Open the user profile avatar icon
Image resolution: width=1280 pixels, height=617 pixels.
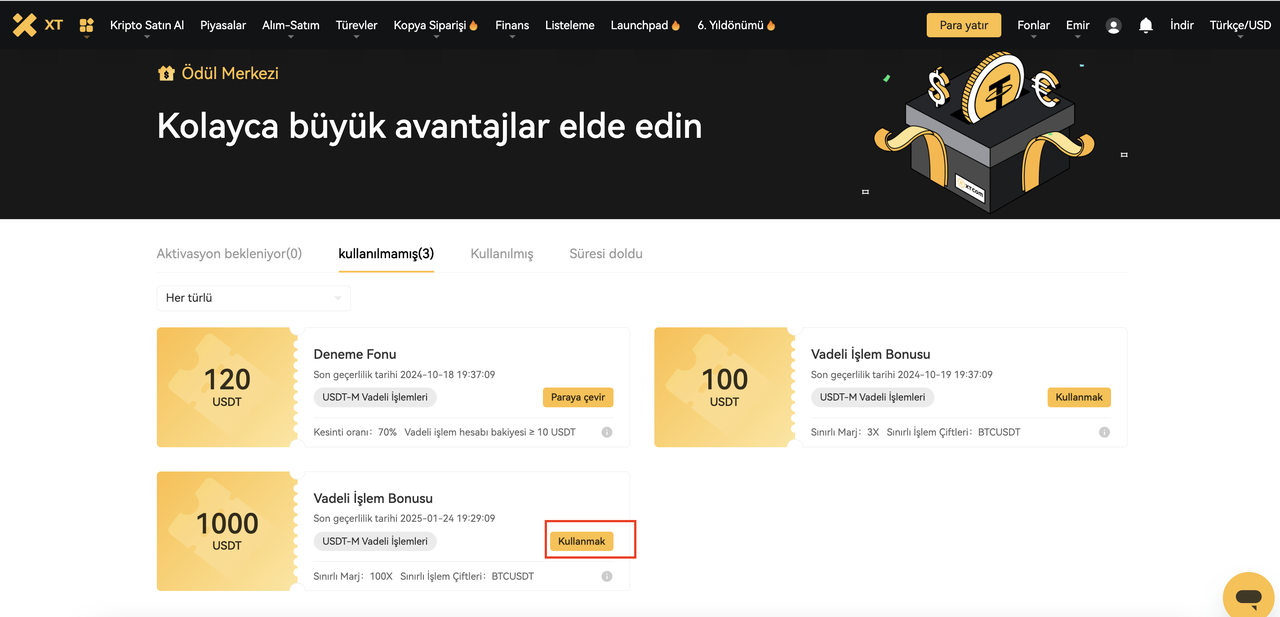click(x=1113, y=26)
